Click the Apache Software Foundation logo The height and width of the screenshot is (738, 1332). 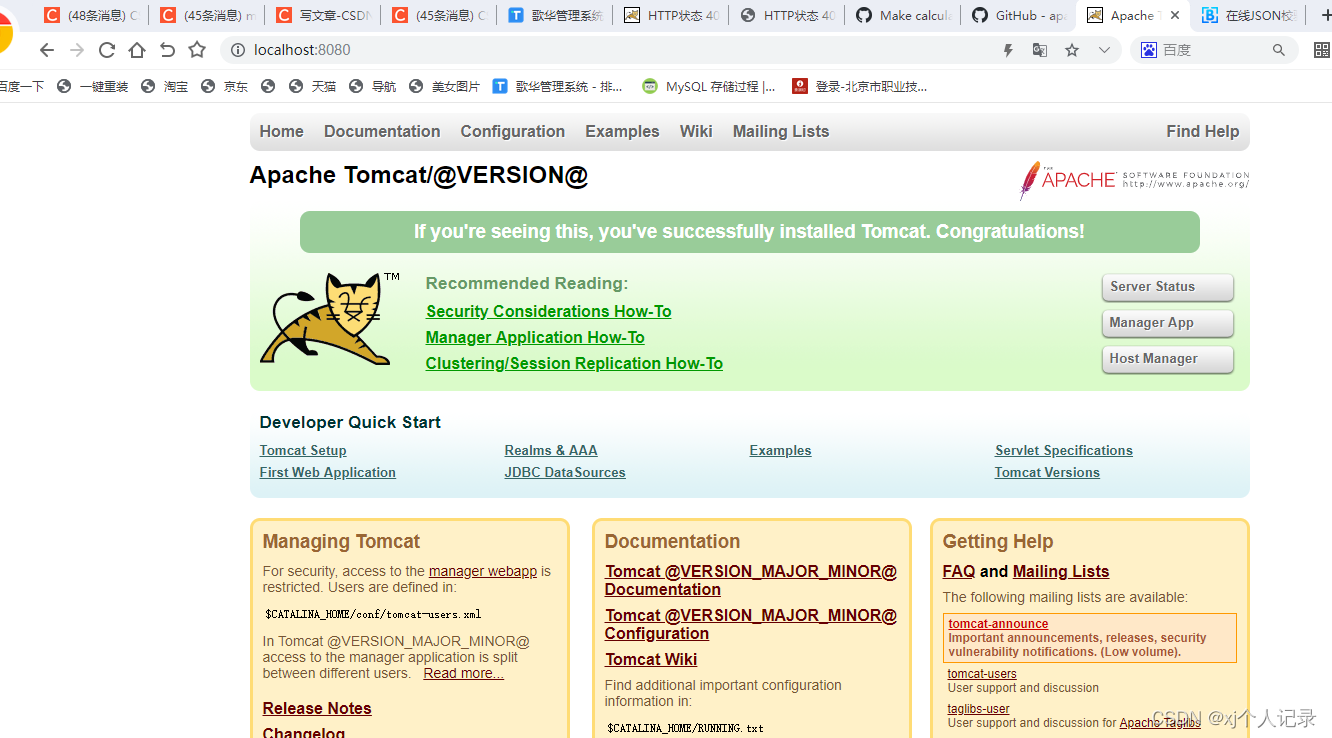[1134, 180]
